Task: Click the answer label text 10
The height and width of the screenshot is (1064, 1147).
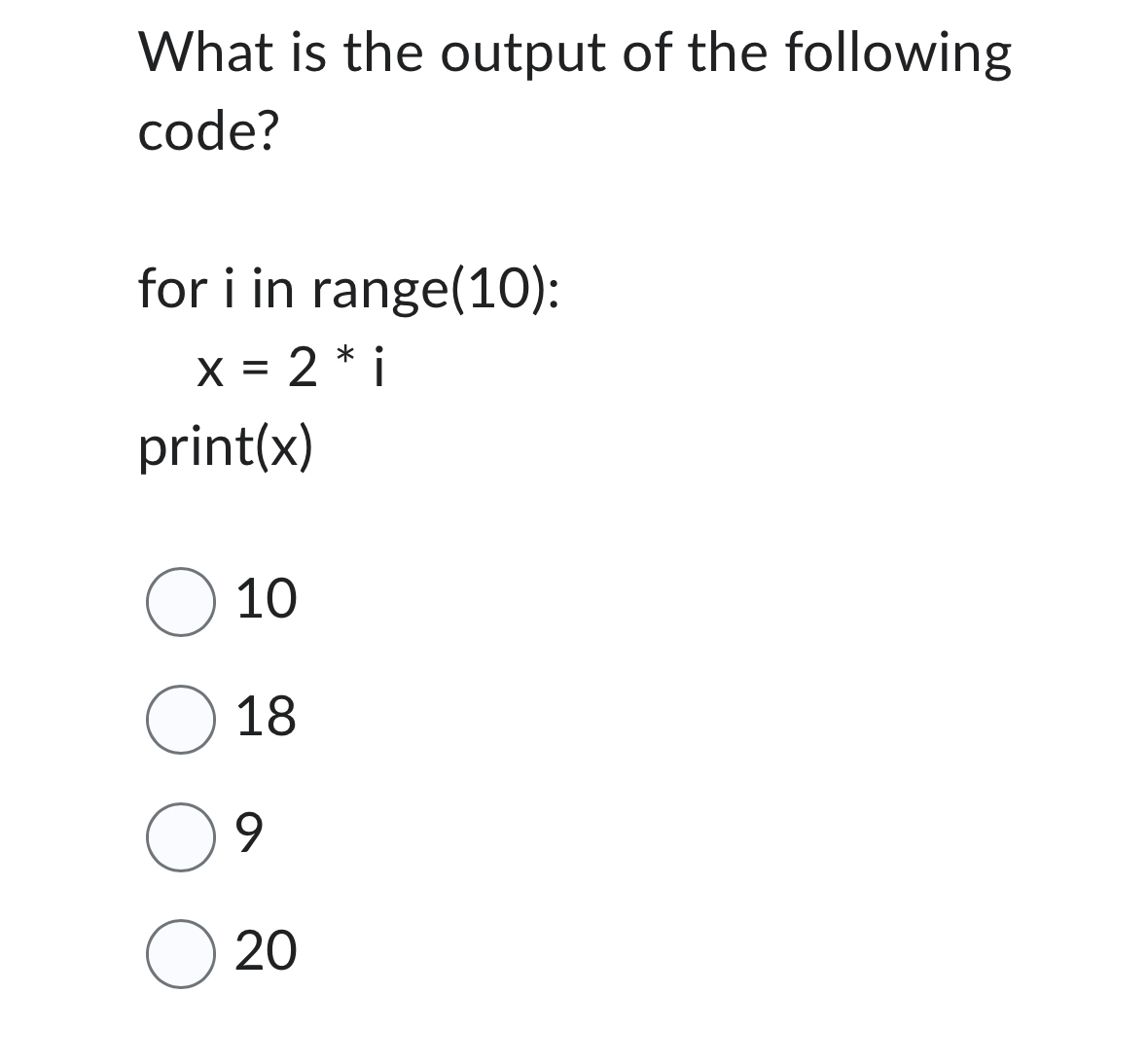Action: pos(265,601)
